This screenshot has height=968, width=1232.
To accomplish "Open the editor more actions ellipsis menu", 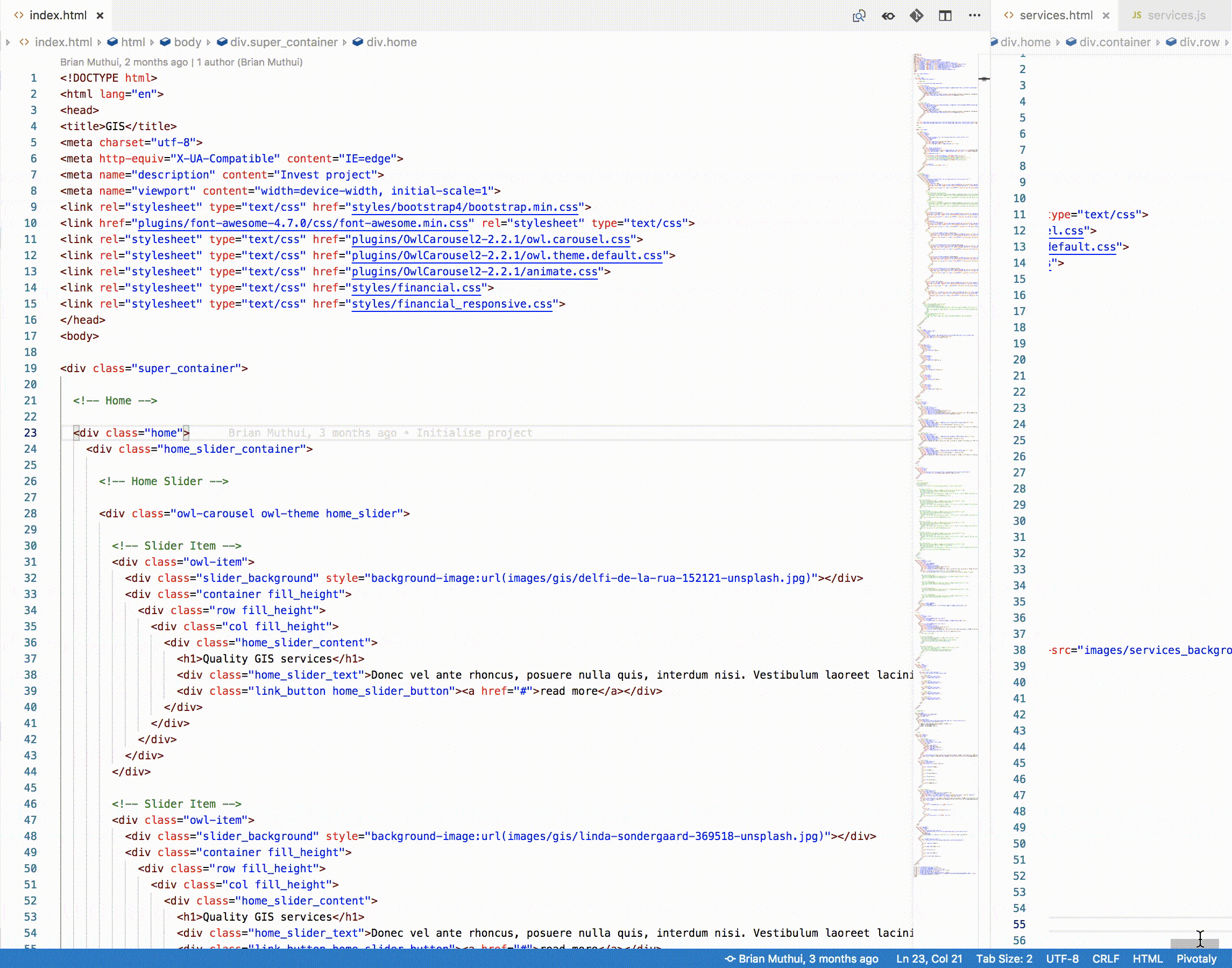I will pos(974,16).
